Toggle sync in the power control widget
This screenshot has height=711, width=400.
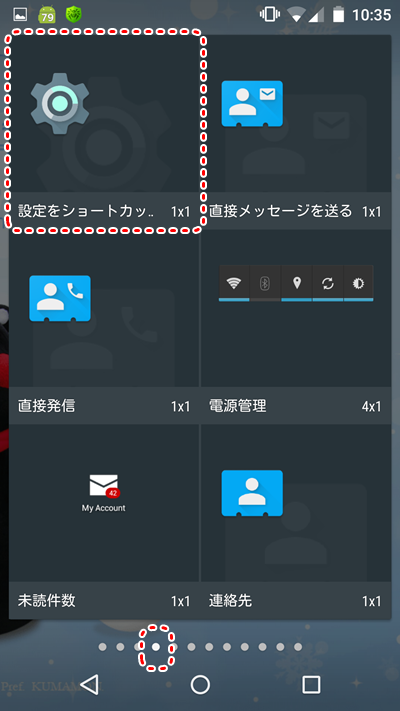tap(327, 283)
